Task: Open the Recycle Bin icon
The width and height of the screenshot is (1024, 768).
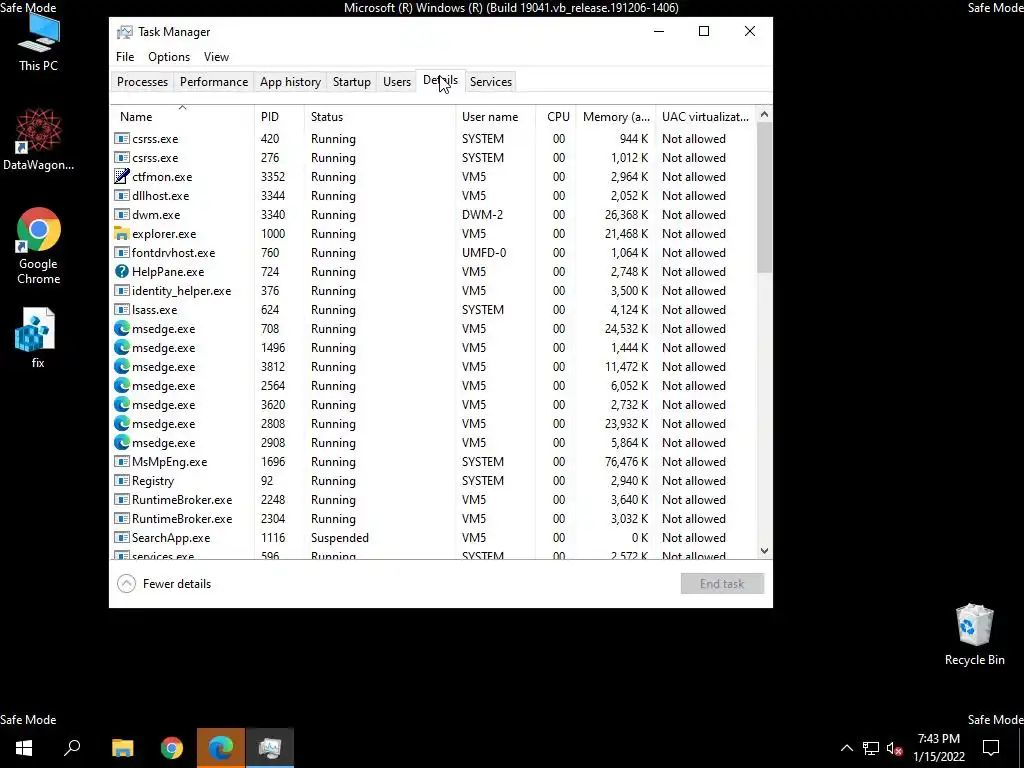Action: click(x=974, y=634)
